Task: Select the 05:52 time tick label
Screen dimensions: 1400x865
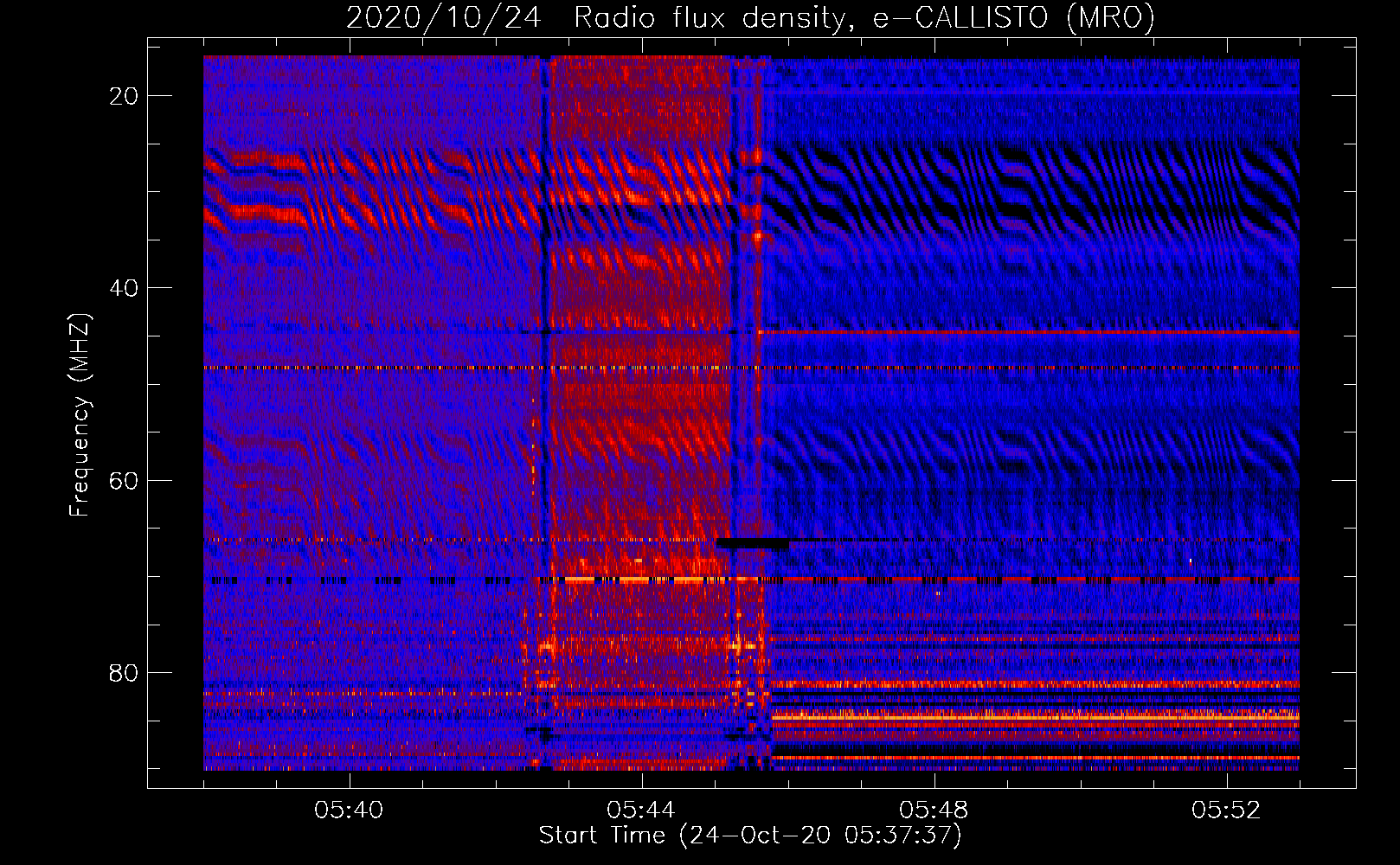Action: pyautogui.click(x=1226, y=811)
